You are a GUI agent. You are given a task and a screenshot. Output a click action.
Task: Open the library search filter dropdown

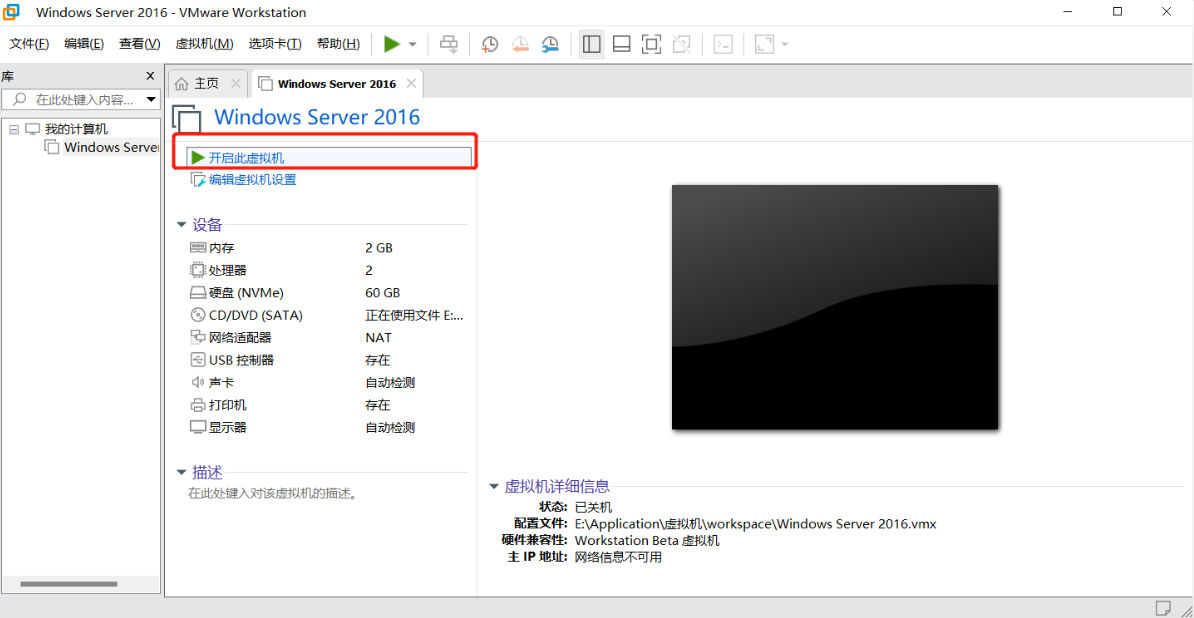152,100
